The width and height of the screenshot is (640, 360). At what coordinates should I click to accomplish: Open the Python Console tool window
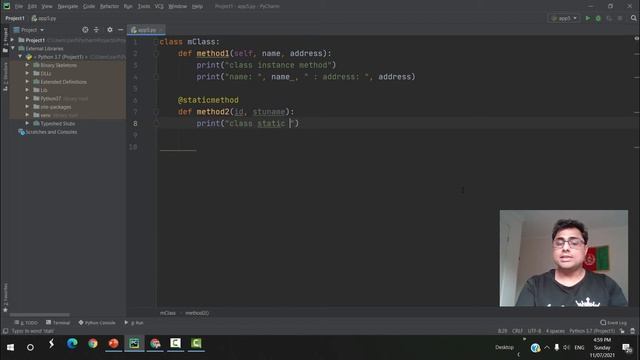[97, 323]
